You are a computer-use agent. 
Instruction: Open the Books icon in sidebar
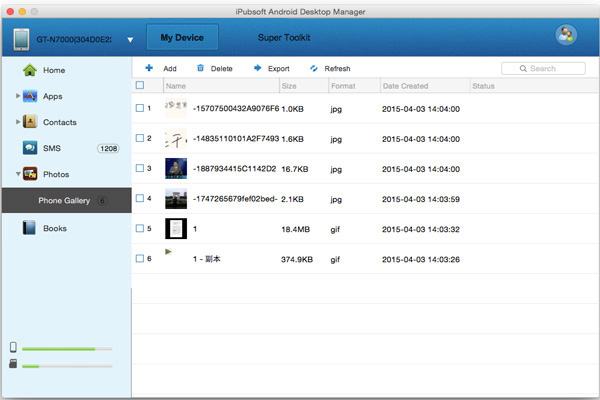click(30, 228)
